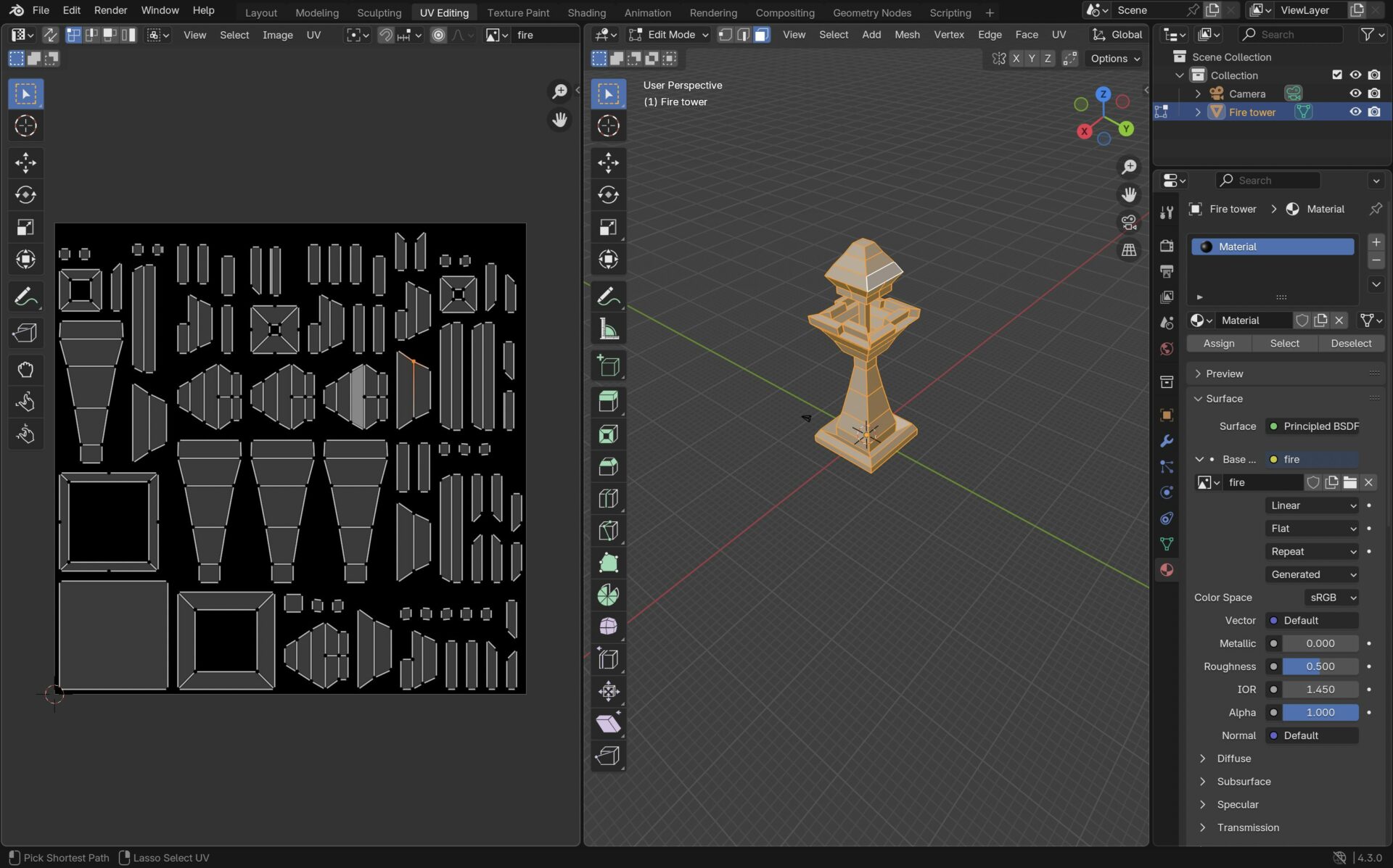The image size is (1393, 868).
Task: Adjust the Roughness slider
Action: coord(1320,666)
